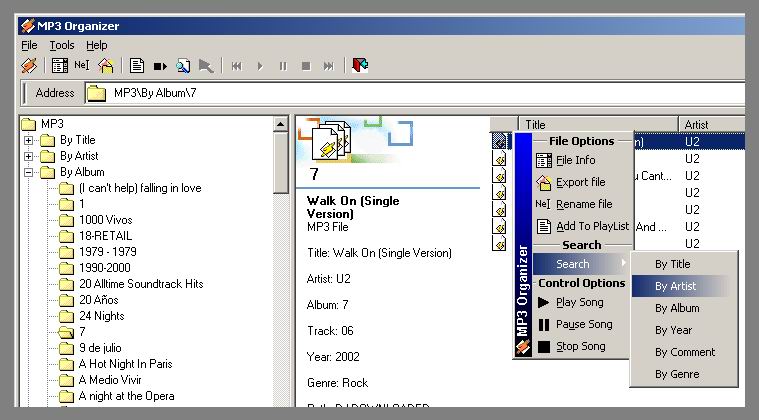Image resolution: width=759 pixels, height=420 pixels.
Task: Click the previous track toolbar button
Action: point(237,66)
